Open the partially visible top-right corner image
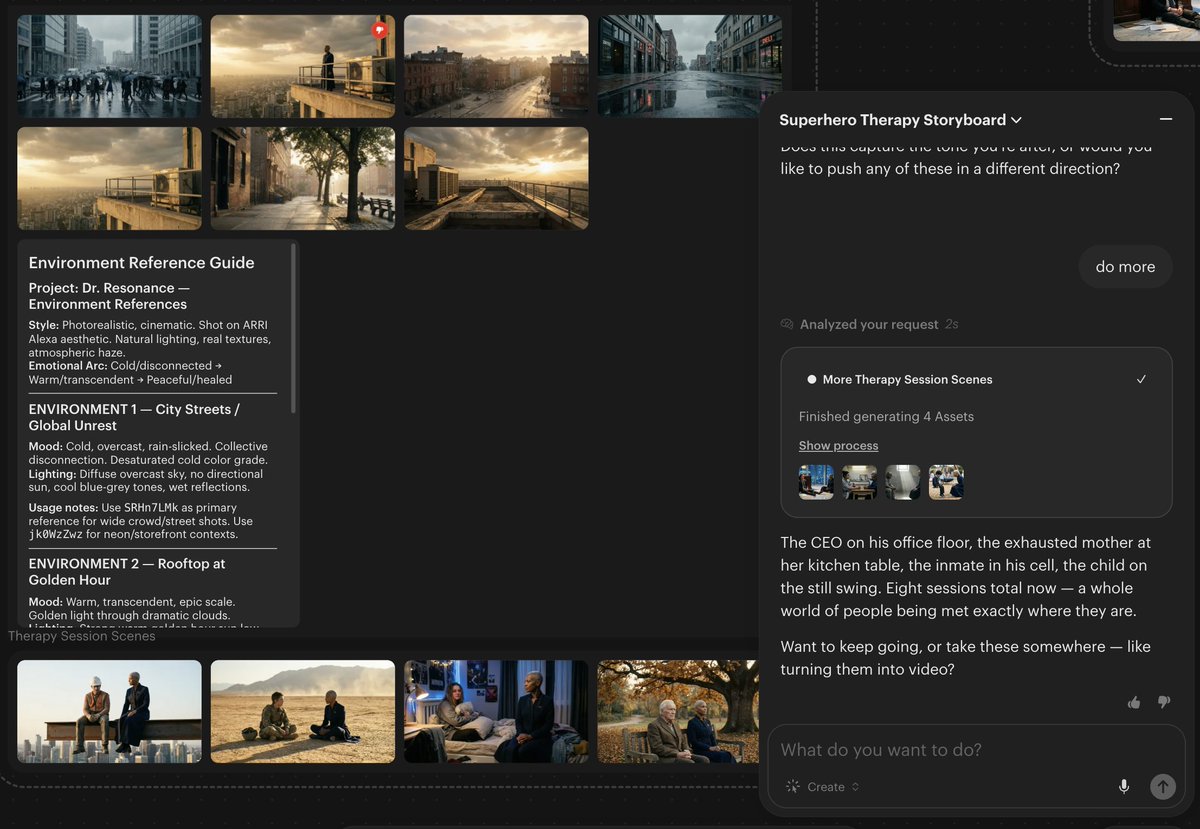Image resolution: width=1200 pixels, height=829 pixels. [1156, 20]
